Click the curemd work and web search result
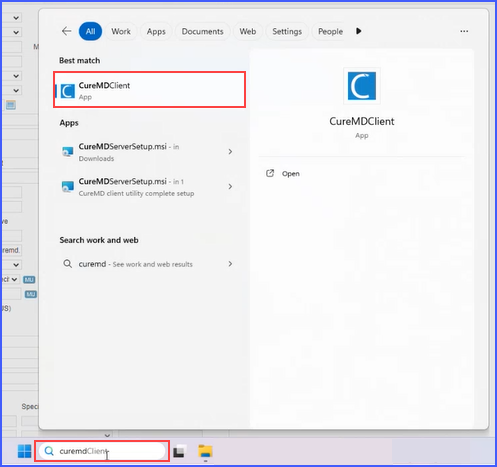Screen dimensions: 497x467 (148, 264)
